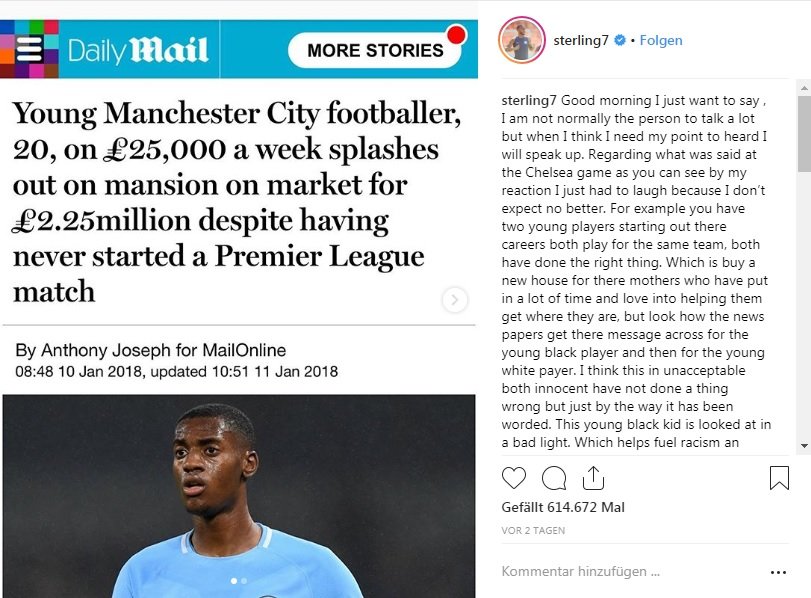This screenshot has width=811, height=598.
Task: Click the share post icon
Action: (x=592, y=478)
